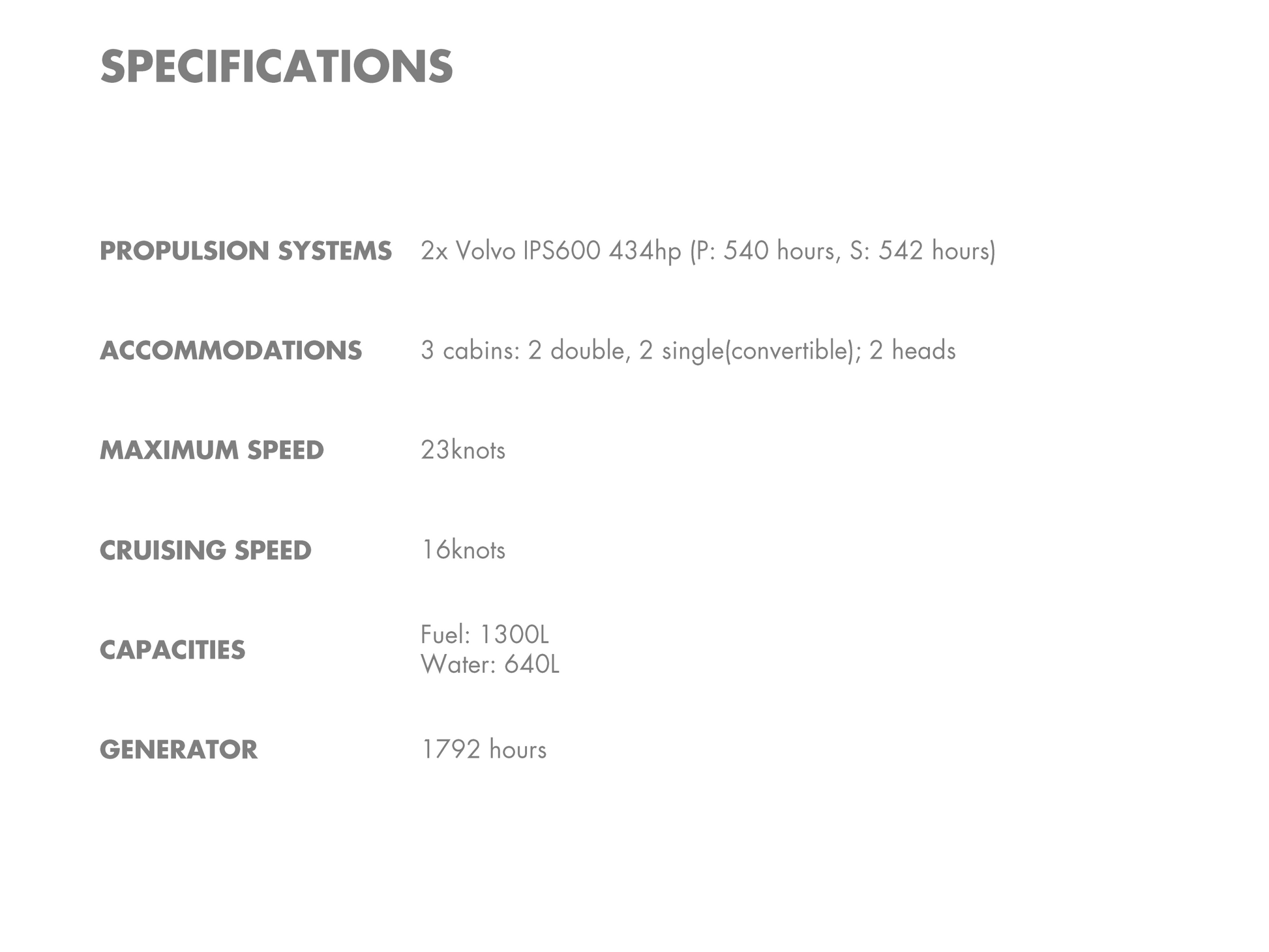Select the GENERATOR label
Viewport: 1269px width, 952px height.
[x=179, y=750]
